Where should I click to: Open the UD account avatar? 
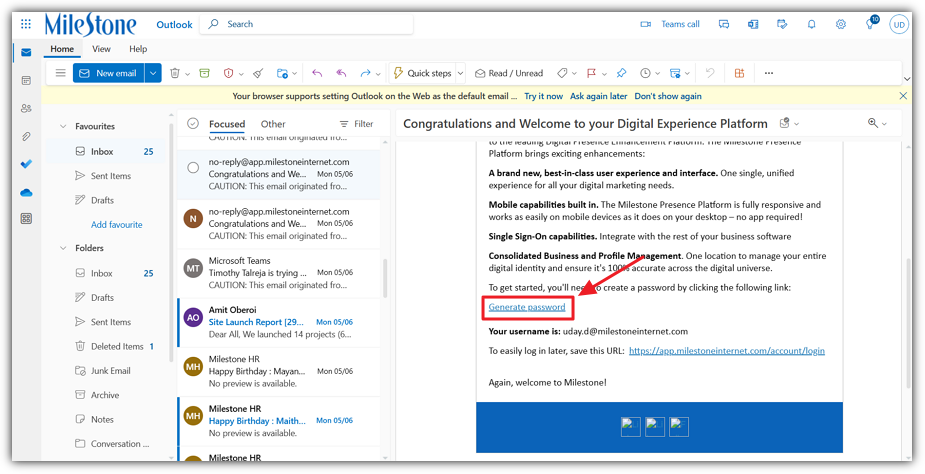pyautogui.click(x=899, y=25)
